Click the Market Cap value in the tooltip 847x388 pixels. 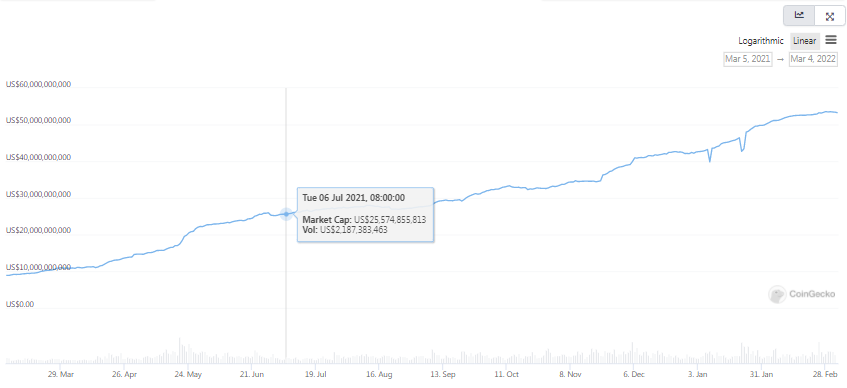click(x=390, y=220)
